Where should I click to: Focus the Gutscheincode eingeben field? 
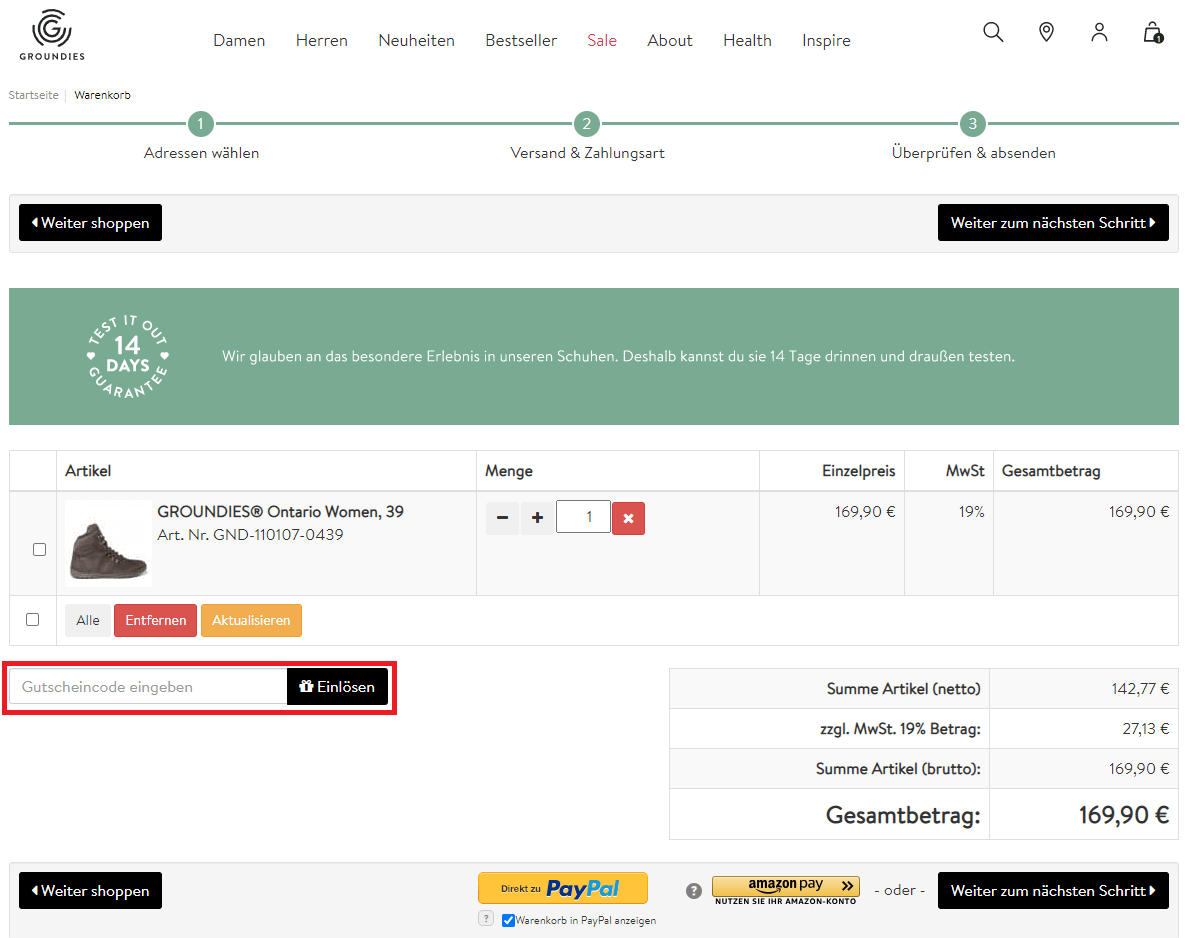(x=148, y=686)
